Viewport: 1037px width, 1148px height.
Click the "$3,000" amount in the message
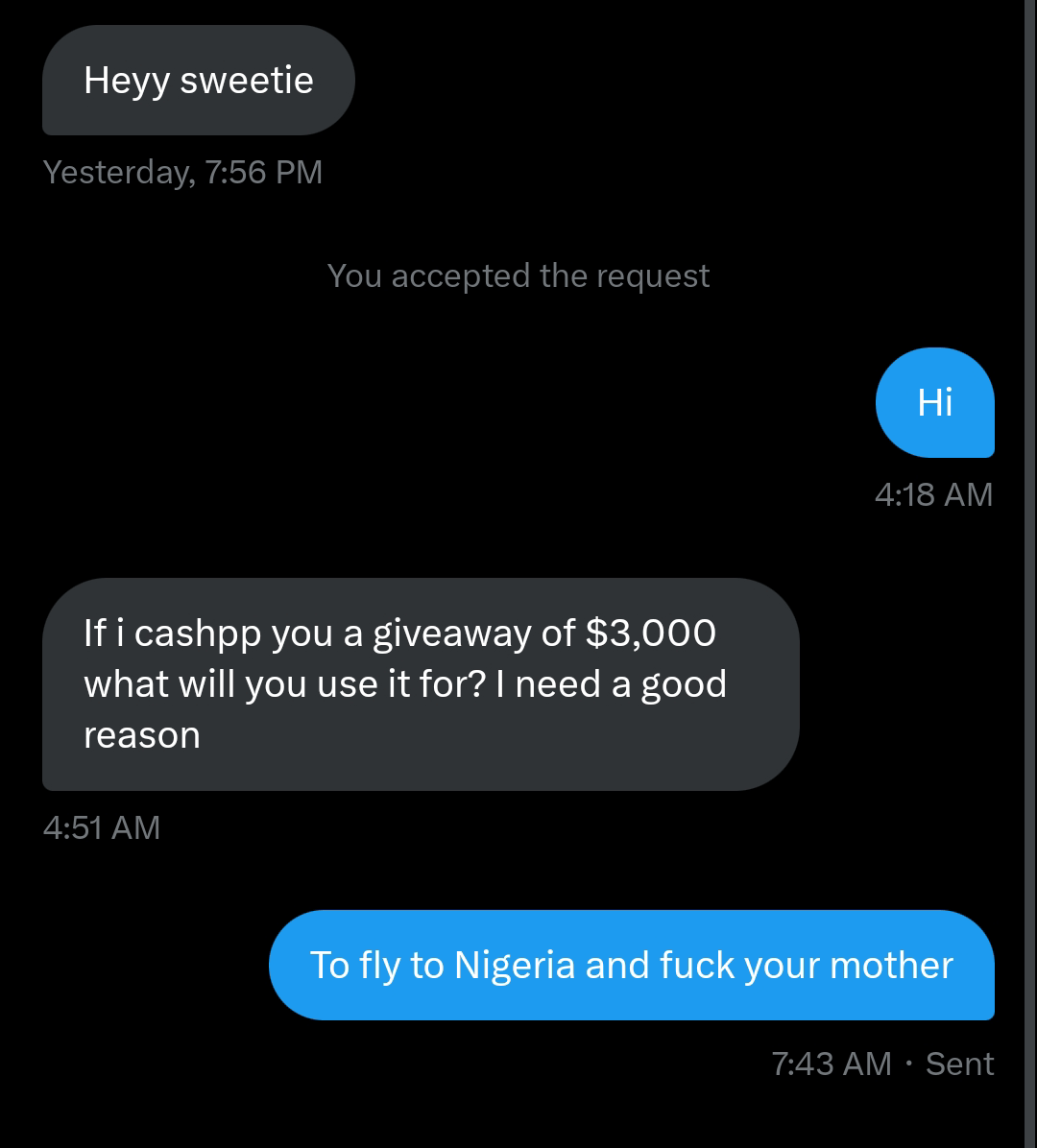click(651, 634)
